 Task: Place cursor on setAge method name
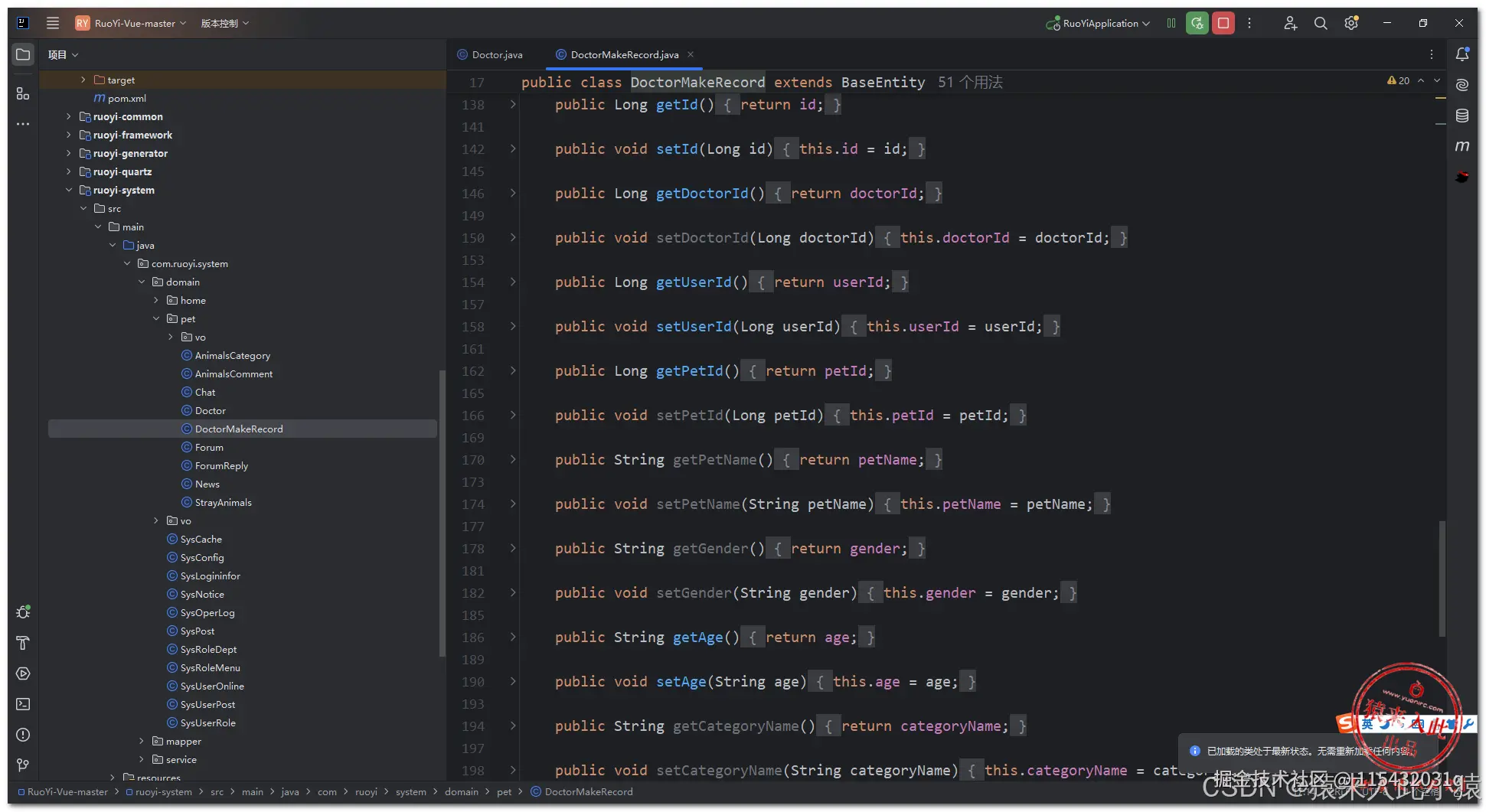point(681,681)
